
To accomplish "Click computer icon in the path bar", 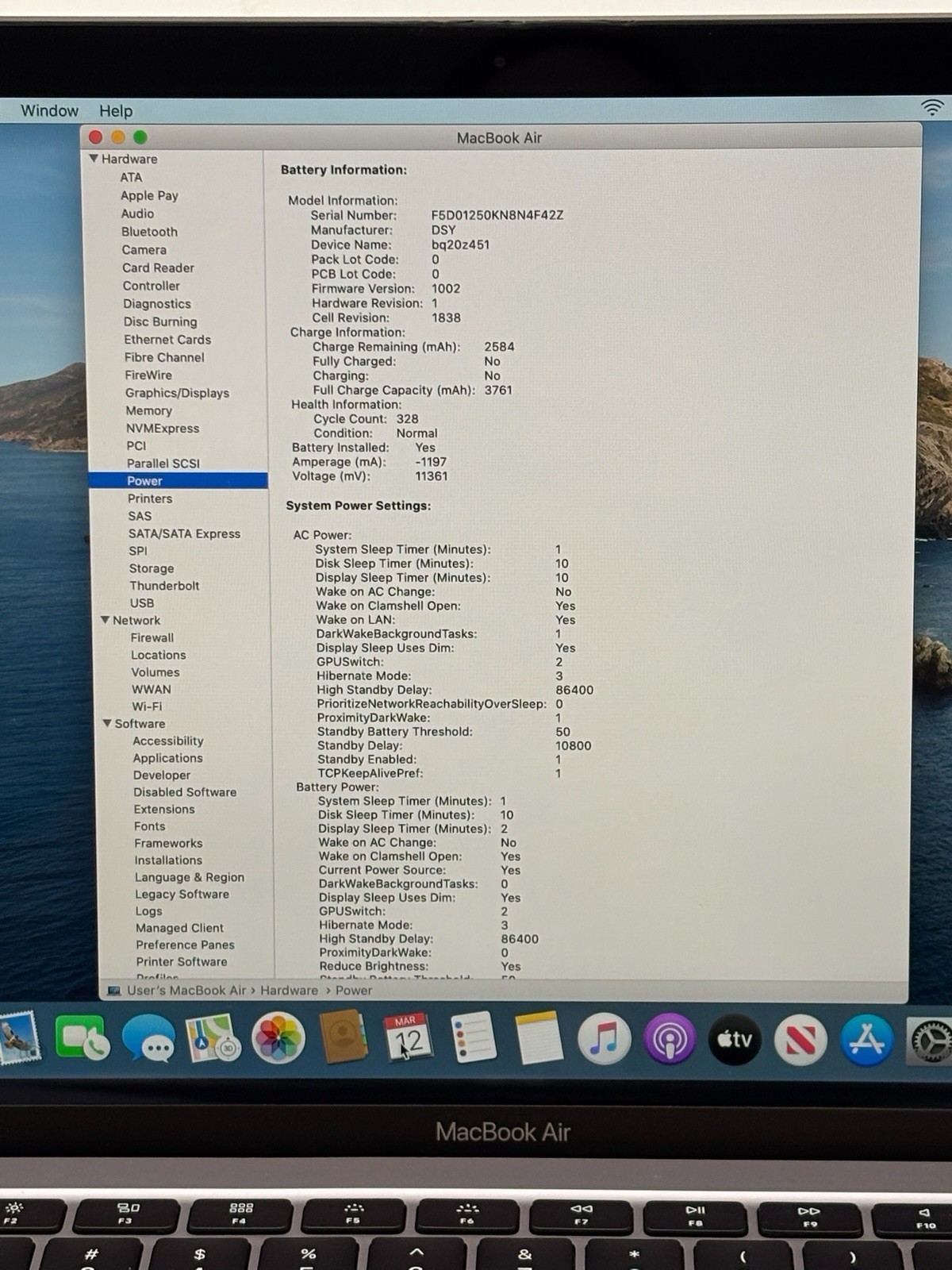I will 114,991.
